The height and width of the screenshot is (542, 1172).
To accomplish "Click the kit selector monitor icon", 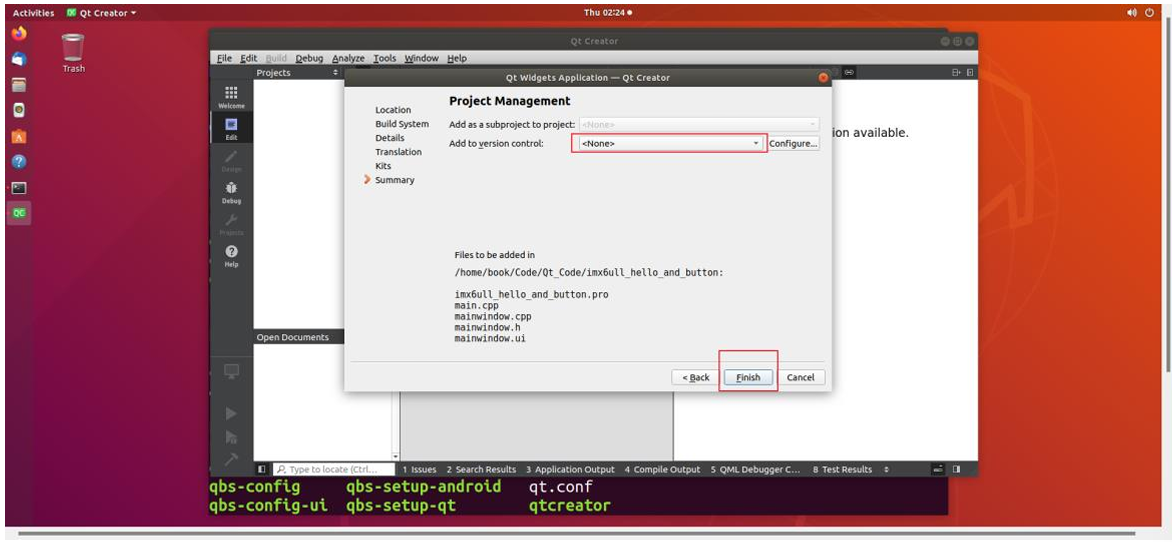I will (x=231, y=371).
